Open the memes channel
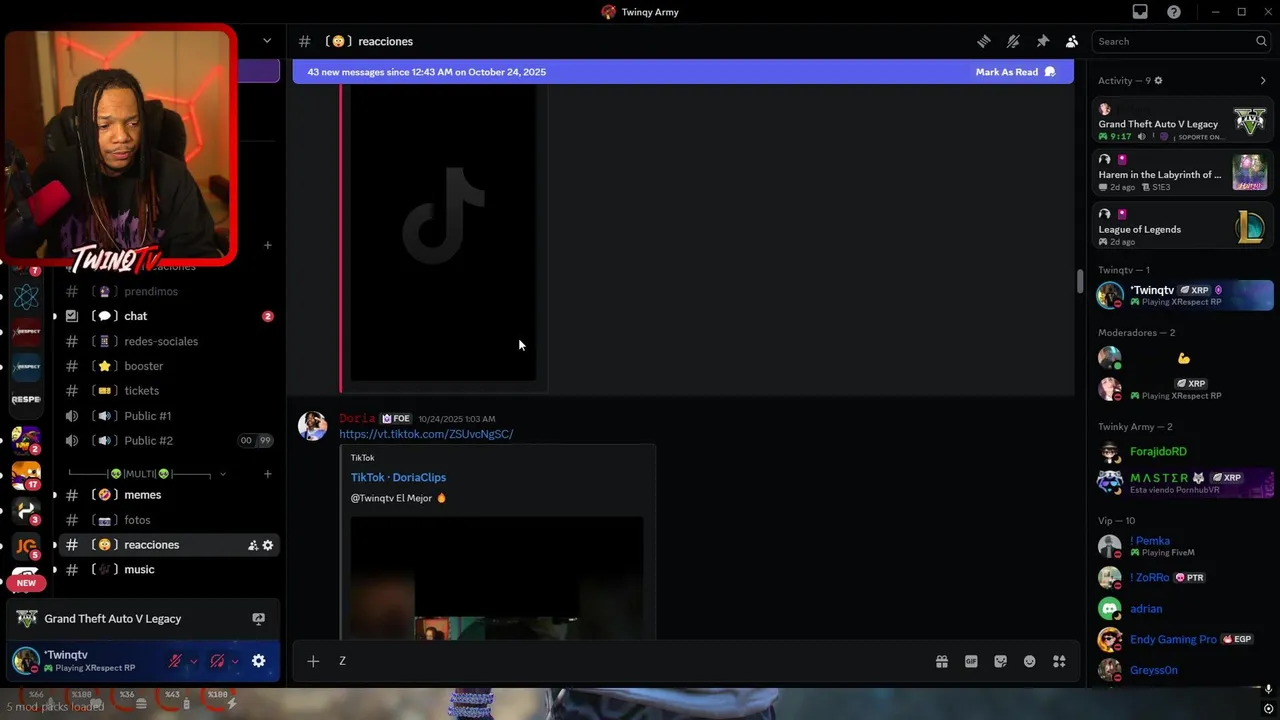 tap(168, 495)
